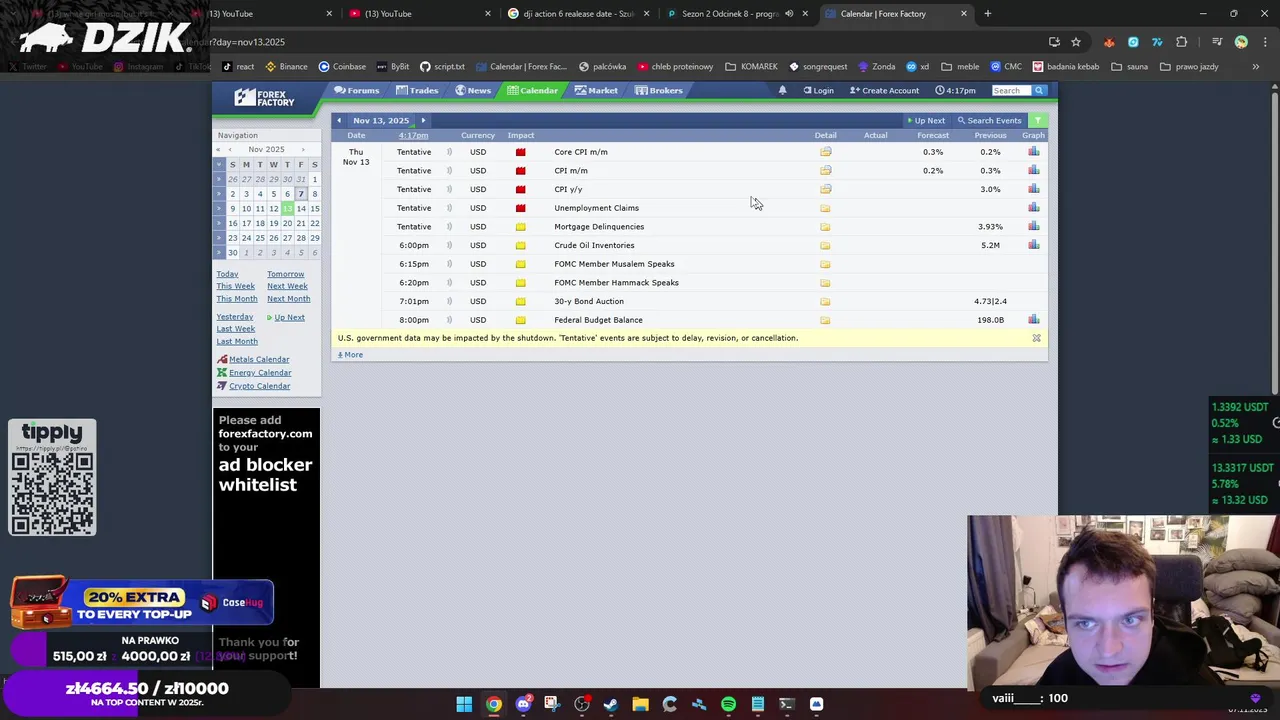Image resolution: width=1280 pixels, height=720 pixels.
Task: Toggle the alert speaker for Crude Oil Inventories
Action: 449,245
